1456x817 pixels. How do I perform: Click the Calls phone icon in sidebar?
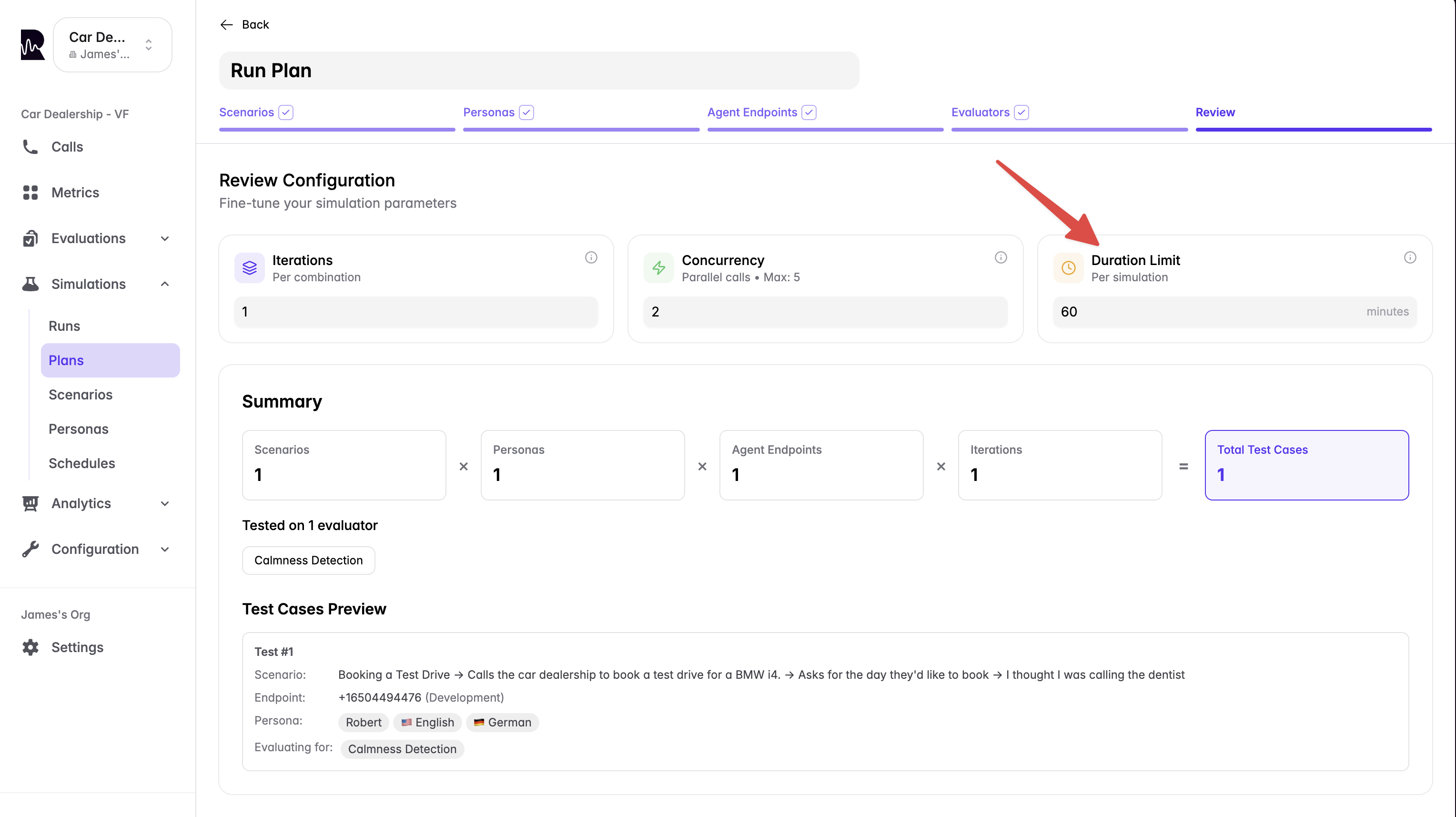[x=30, y=147]
